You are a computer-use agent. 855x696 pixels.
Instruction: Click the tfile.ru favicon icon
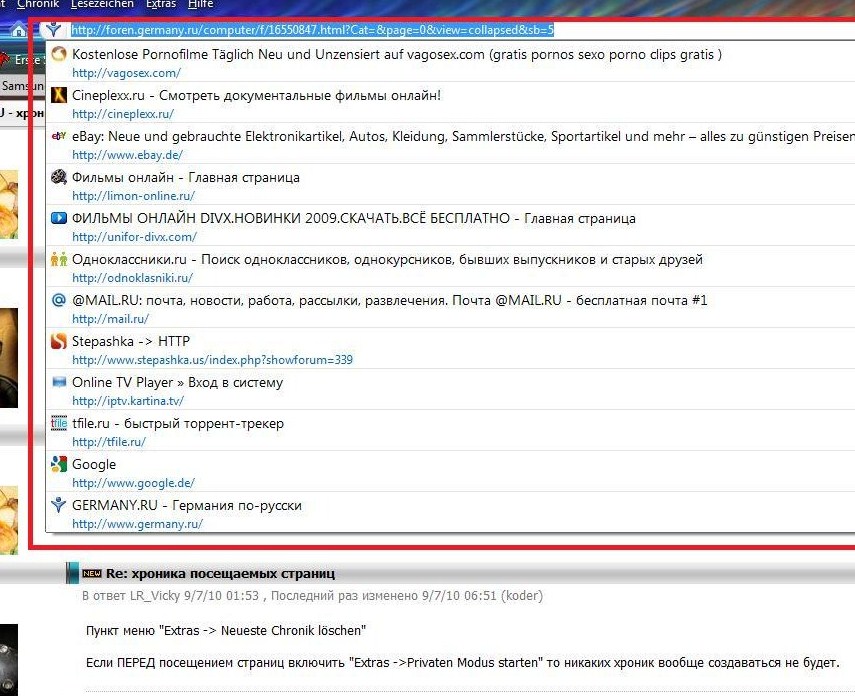pyautogui.click(x=58, y=423)
